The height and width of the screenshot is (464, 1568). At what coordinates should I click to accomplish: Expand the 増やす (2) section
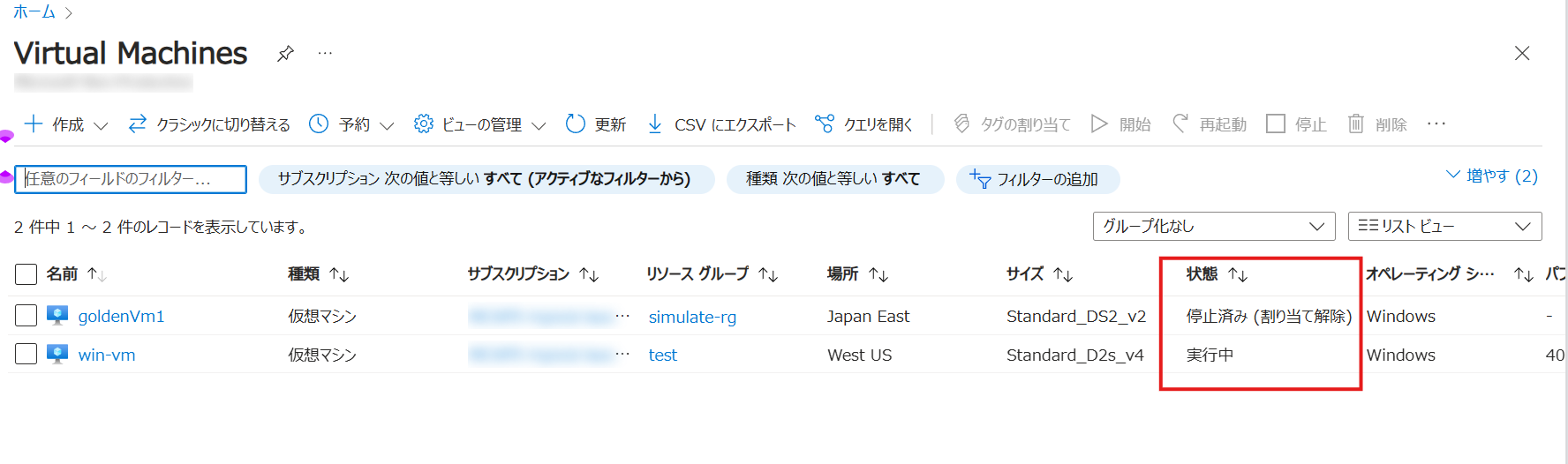click(1492, 176)
